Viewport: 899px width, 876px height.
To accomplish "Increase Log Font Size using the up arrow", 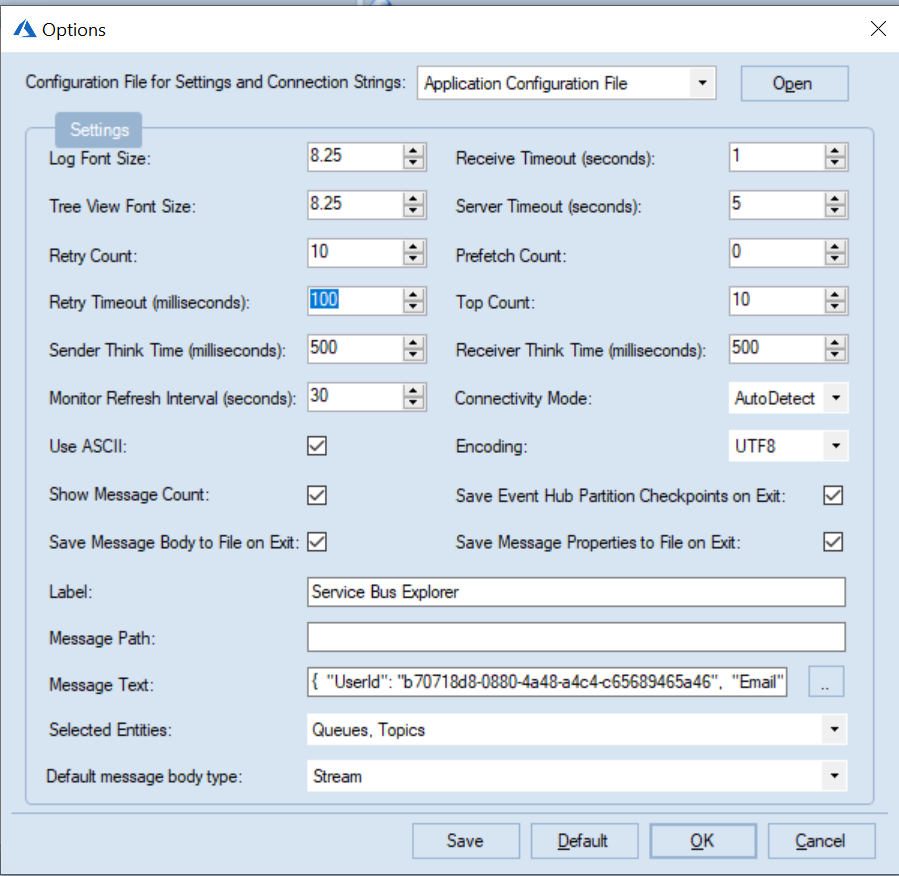I will (x=413, y=152).
